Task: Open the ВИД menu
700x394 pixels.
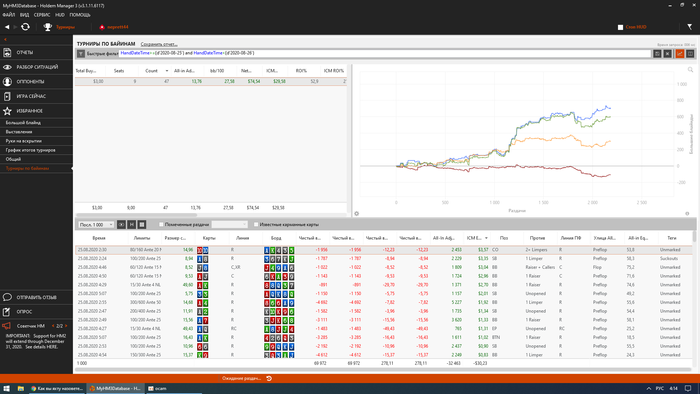Action: coord(24,15)
